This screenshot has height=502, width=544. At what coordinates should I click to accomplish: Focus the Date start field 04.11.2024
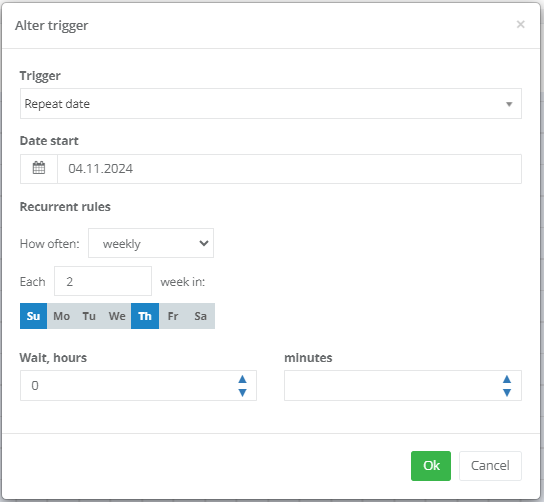pos(289,169)
